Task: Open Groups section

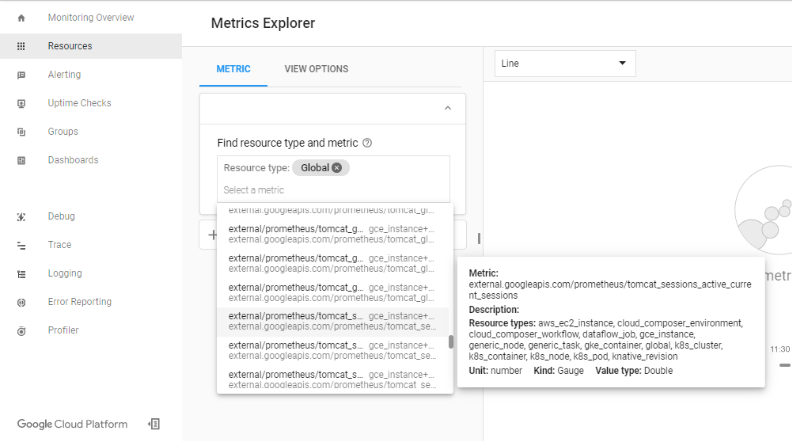Action: (x=63, y=131)
